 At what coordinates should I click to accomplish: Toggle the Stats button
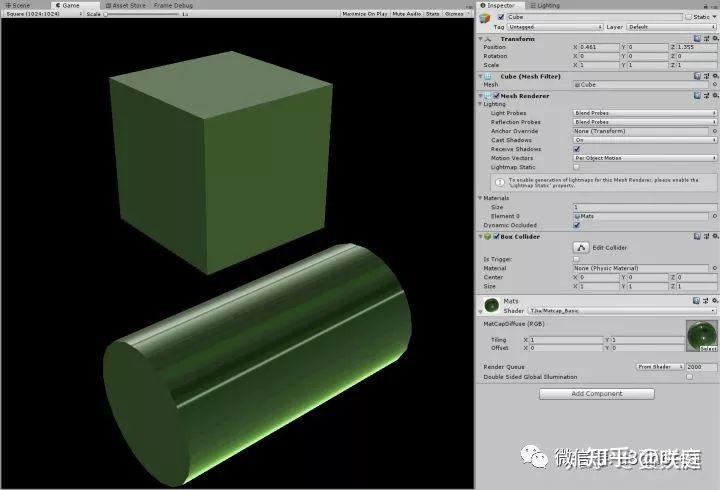pyautogui.click(x=433, y=14)
